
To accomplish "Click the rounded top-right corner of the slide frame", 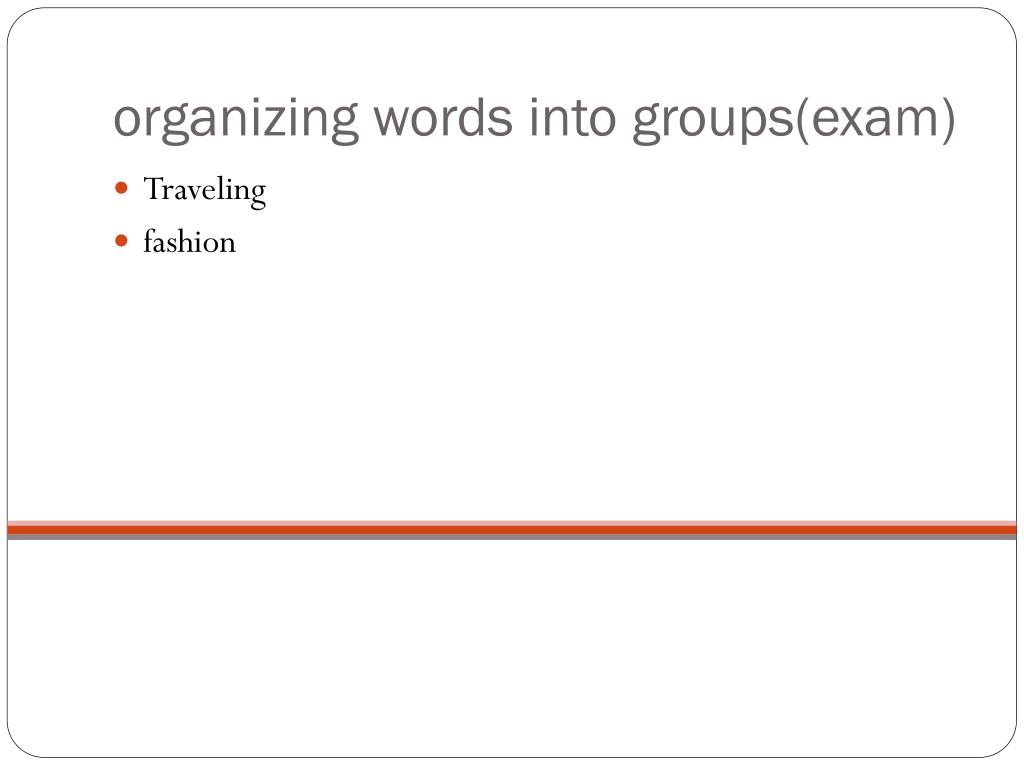I will 1006,19.
